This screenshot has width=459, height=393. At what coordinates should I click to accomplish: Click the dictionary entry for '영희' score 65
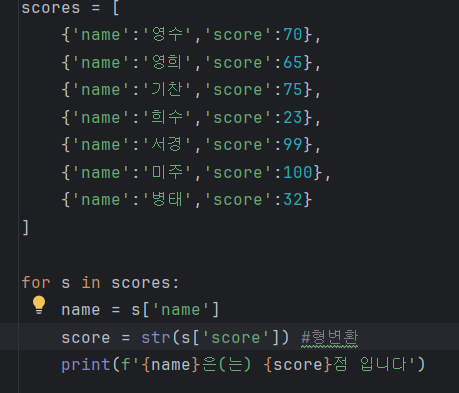191,63
